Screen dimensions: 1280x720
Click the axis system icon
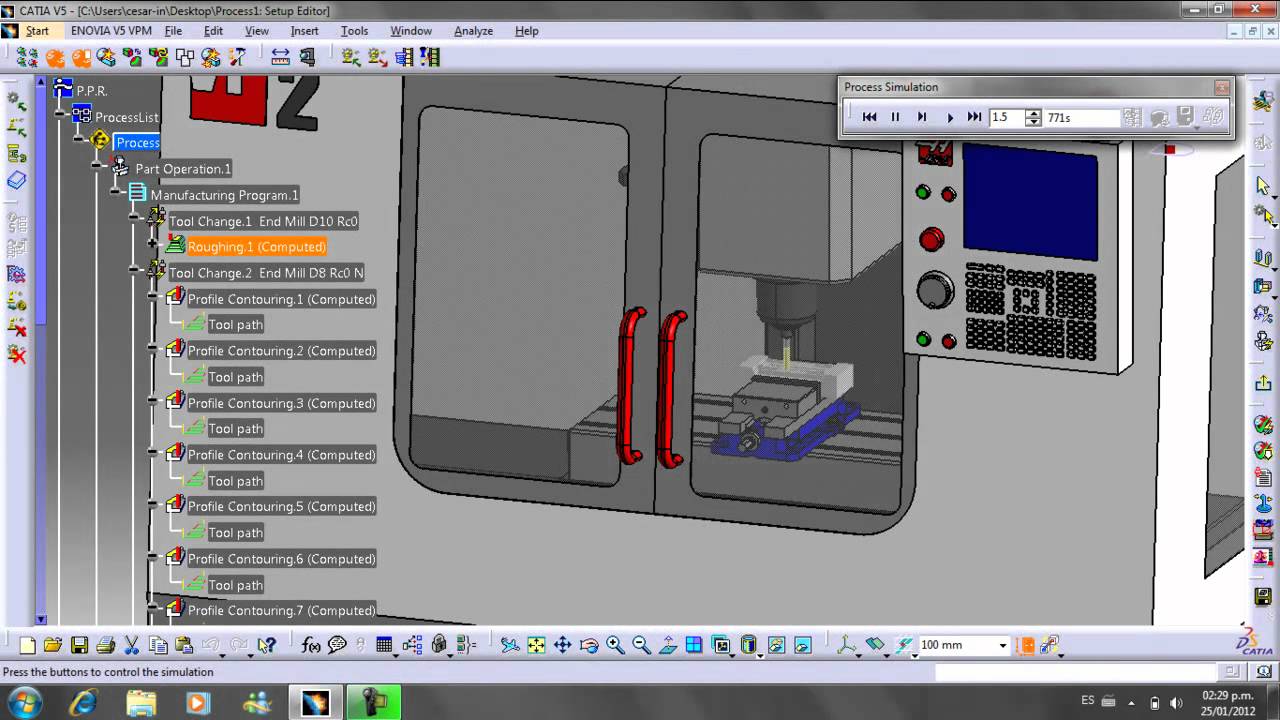pyautogui.click(x=848, y=646)
